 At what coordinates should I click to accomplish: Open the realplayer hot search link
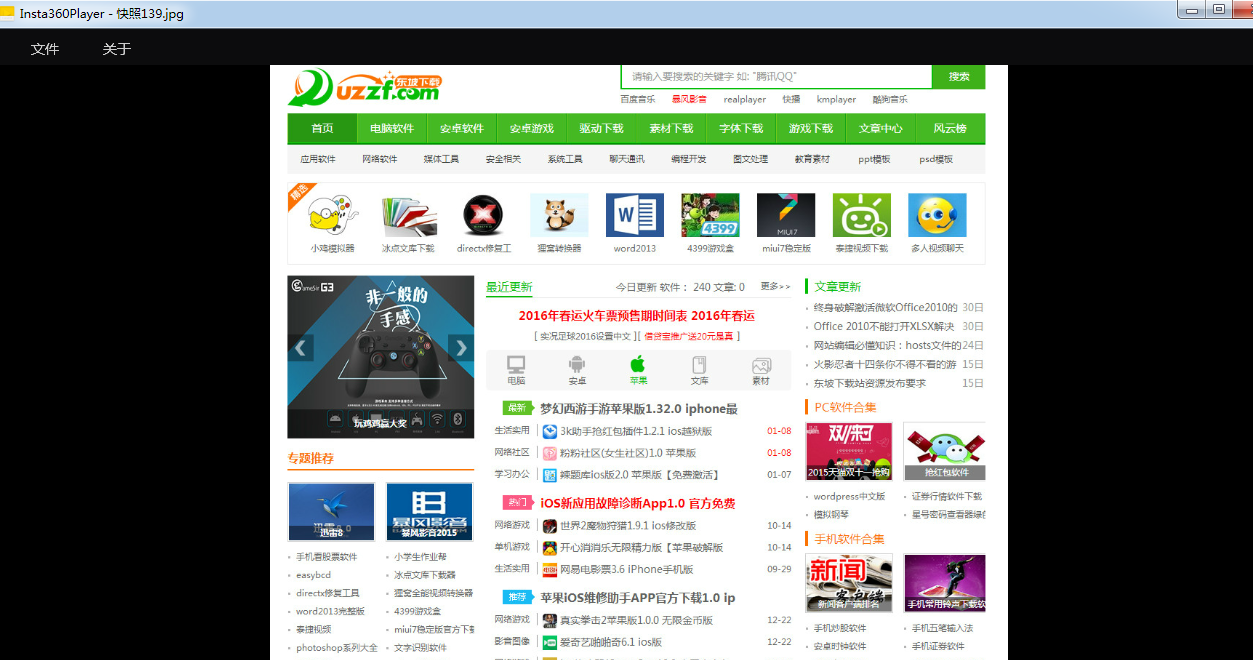[745, 99]
